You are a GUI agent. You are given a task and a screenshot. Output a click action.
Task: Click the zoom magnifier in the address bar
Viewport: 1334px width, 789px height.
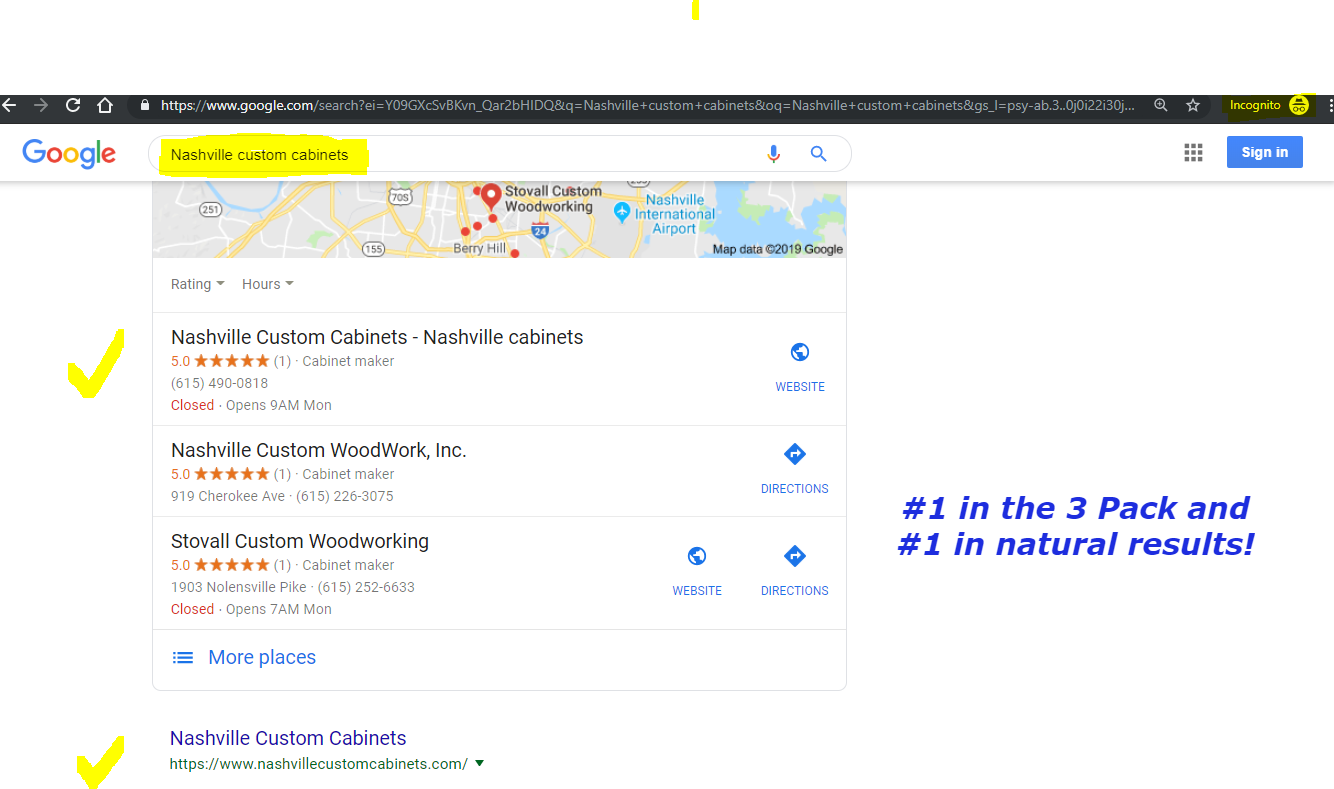click(x=1160, y=105)
